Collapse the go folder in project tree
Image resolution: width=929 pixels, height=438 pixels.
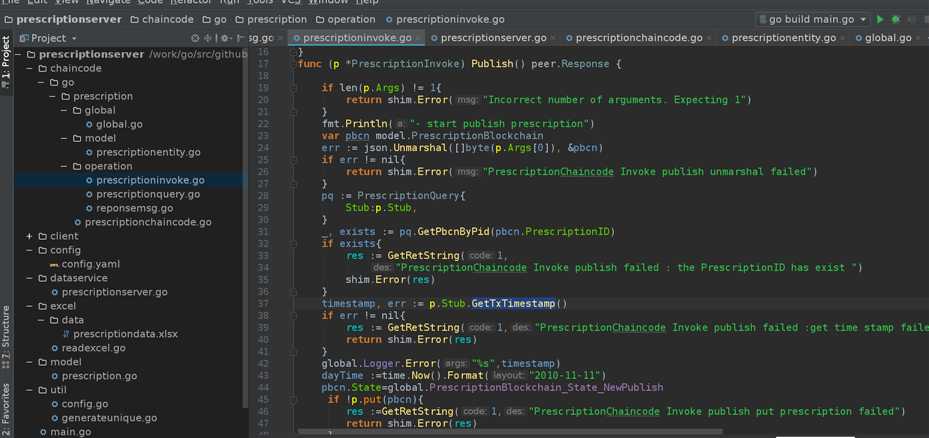coord(40,82)
